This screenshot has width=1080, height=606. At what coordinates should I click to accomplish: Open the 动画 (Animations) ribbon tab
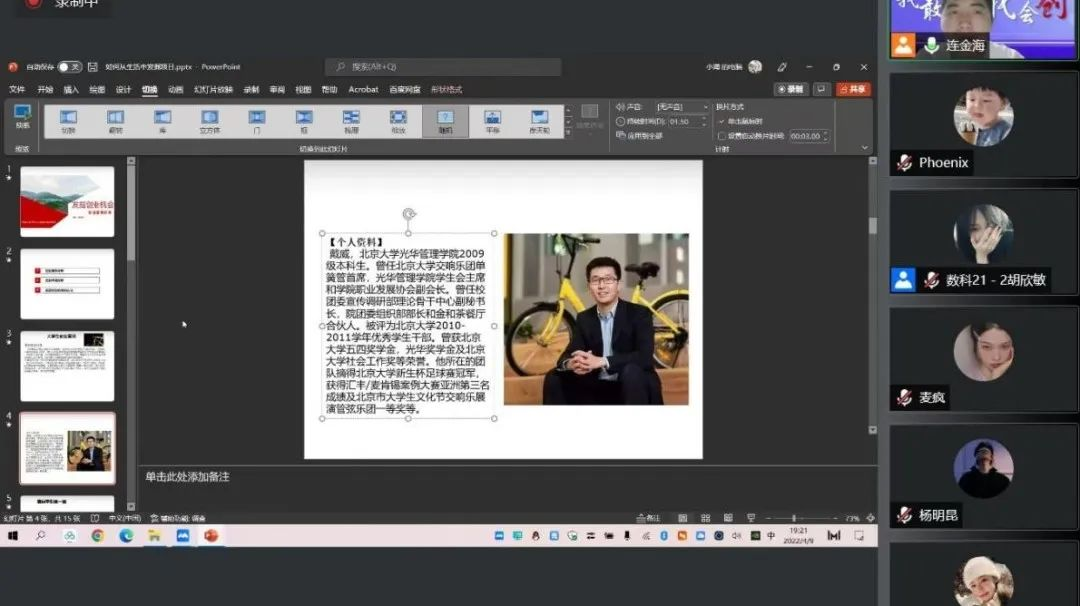[175, 89]
